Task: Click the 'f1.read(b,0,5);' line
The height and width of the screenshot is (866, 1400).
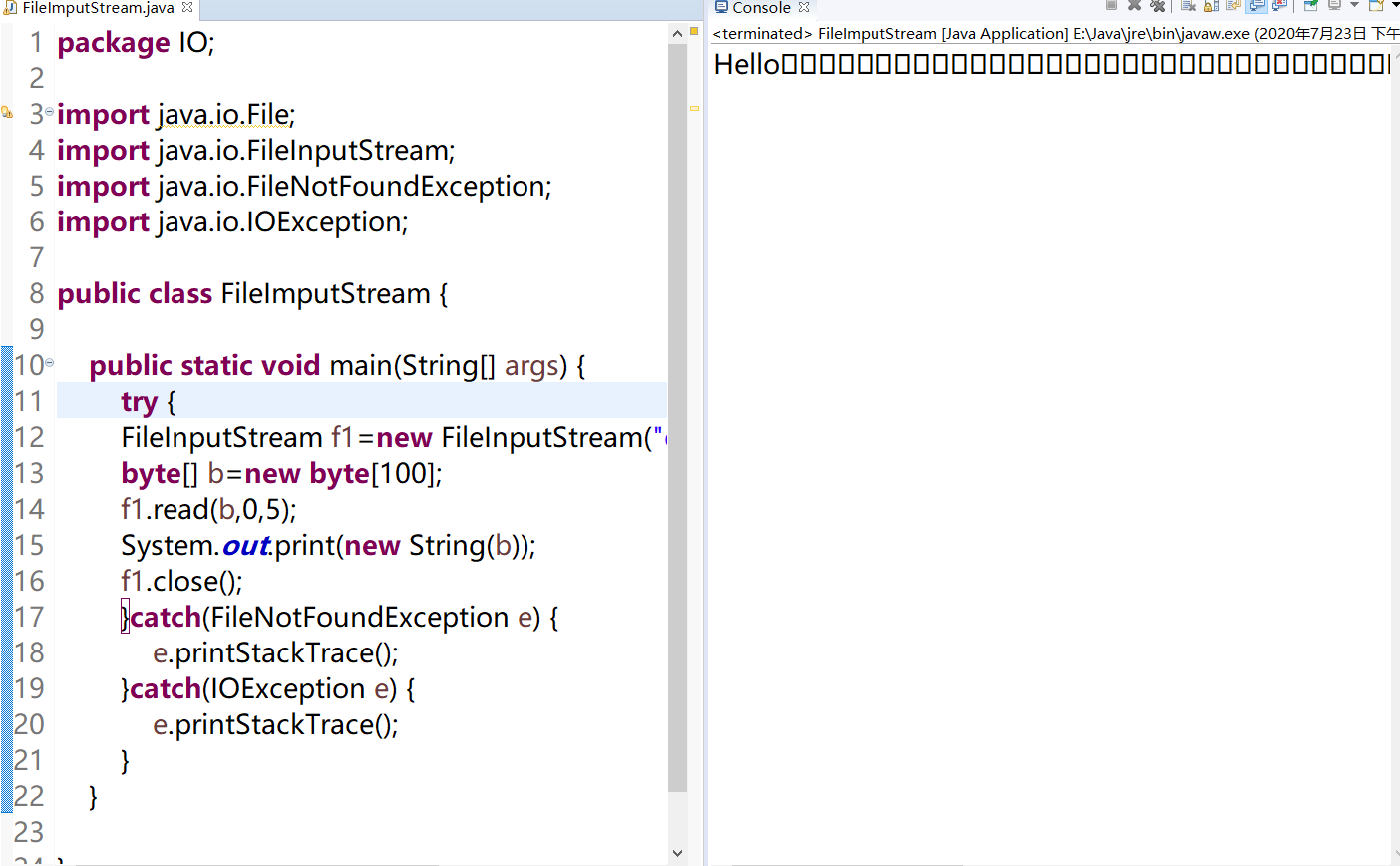Action: (x=208, y=510)
